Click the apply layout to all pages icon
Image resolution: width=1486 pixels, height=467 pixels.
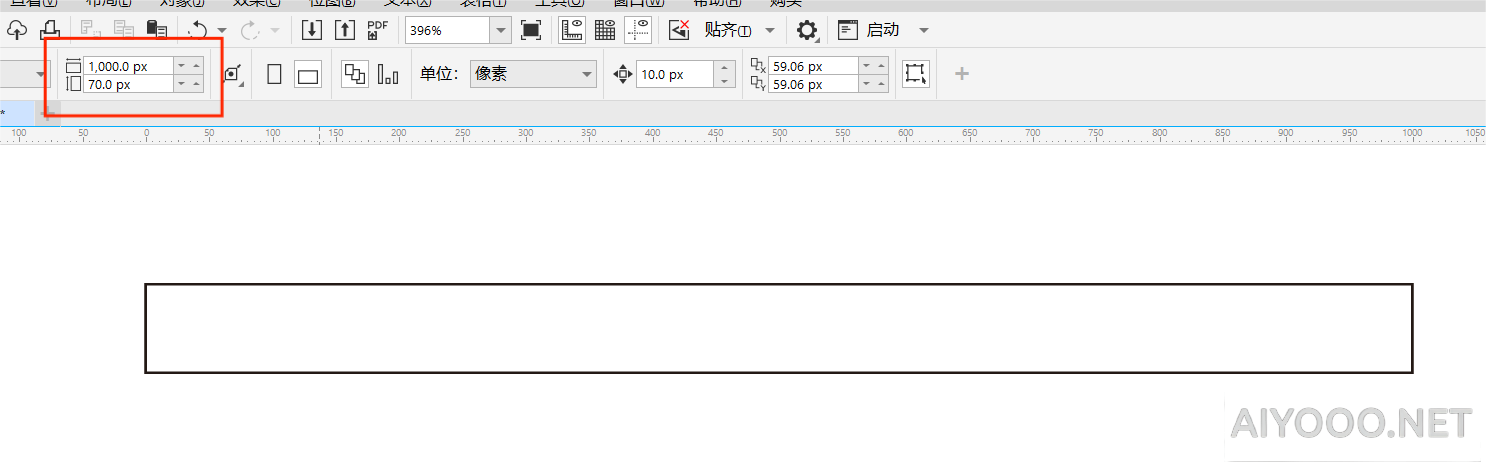(x=355, y=74)
